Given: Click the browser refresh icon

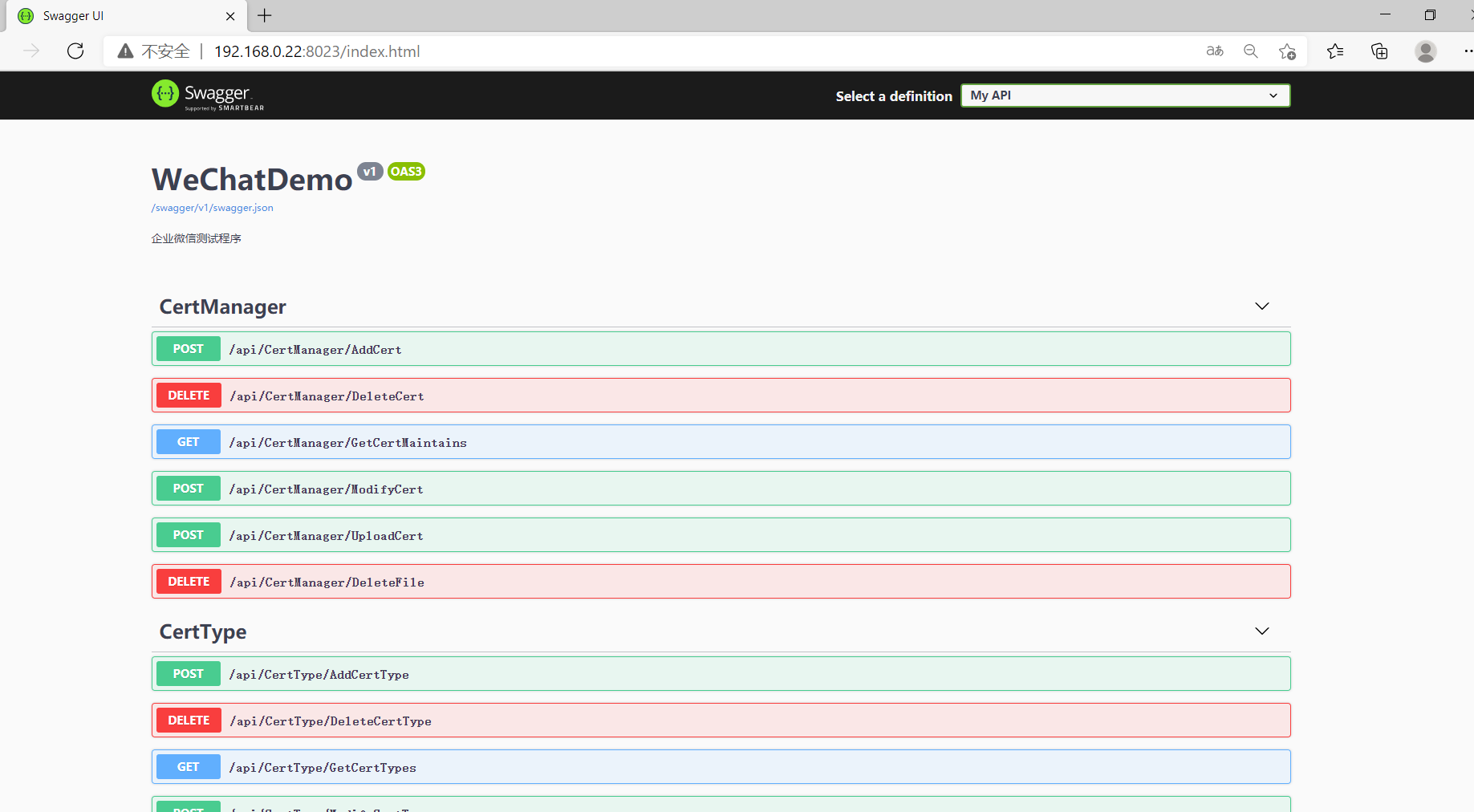Looking at the screenshot, I should pyautogui.click(x=75, y=51).
